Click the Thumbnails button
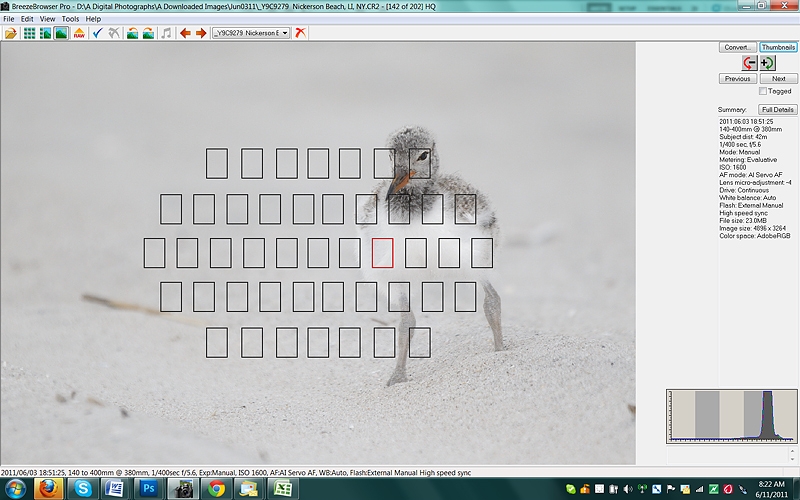Image resolution: width=800 pixels, height=500 pixels. 778,47
